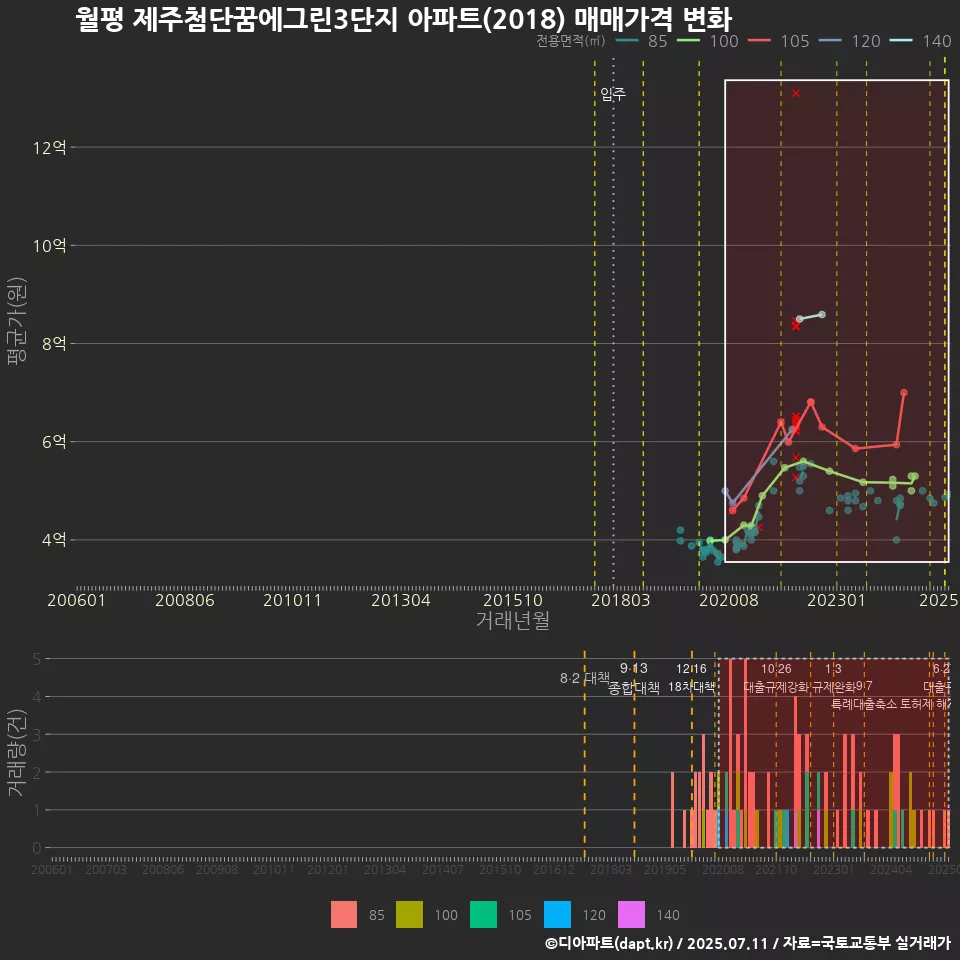Screen dimensions: 960x960
Task: Click the 6억 y-axis label
Action: 54,441
